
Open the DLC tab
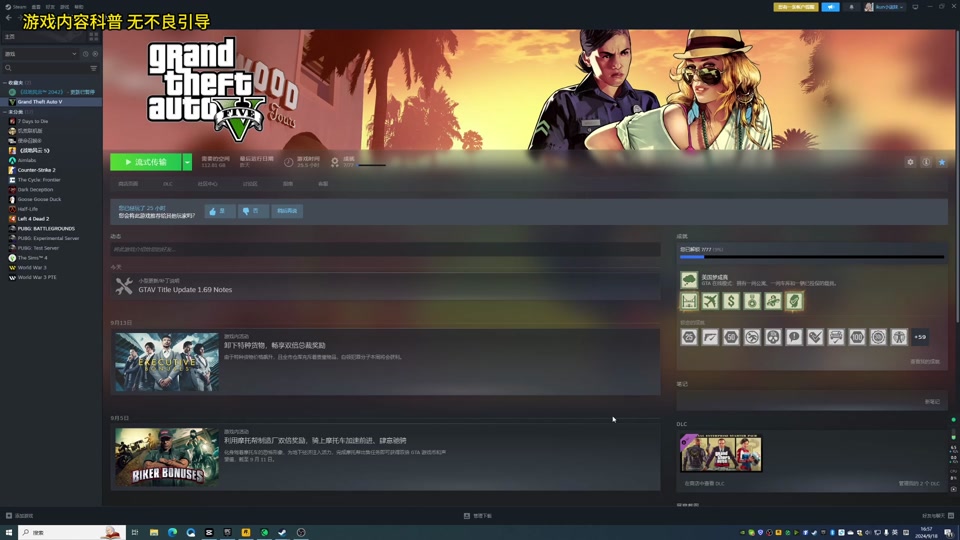168,184
